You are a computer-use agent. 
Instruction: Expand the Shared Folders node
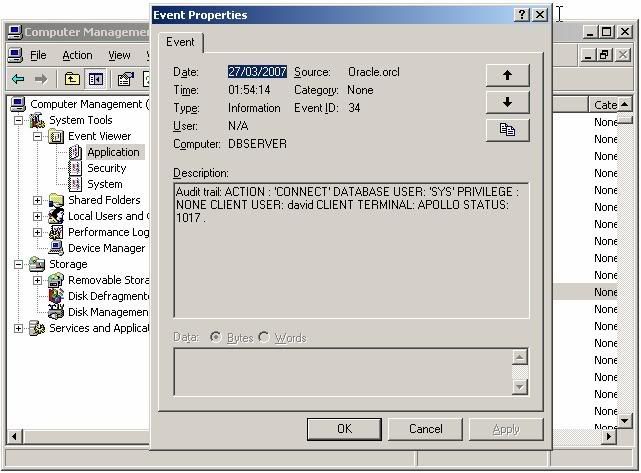tap(38, 200)
